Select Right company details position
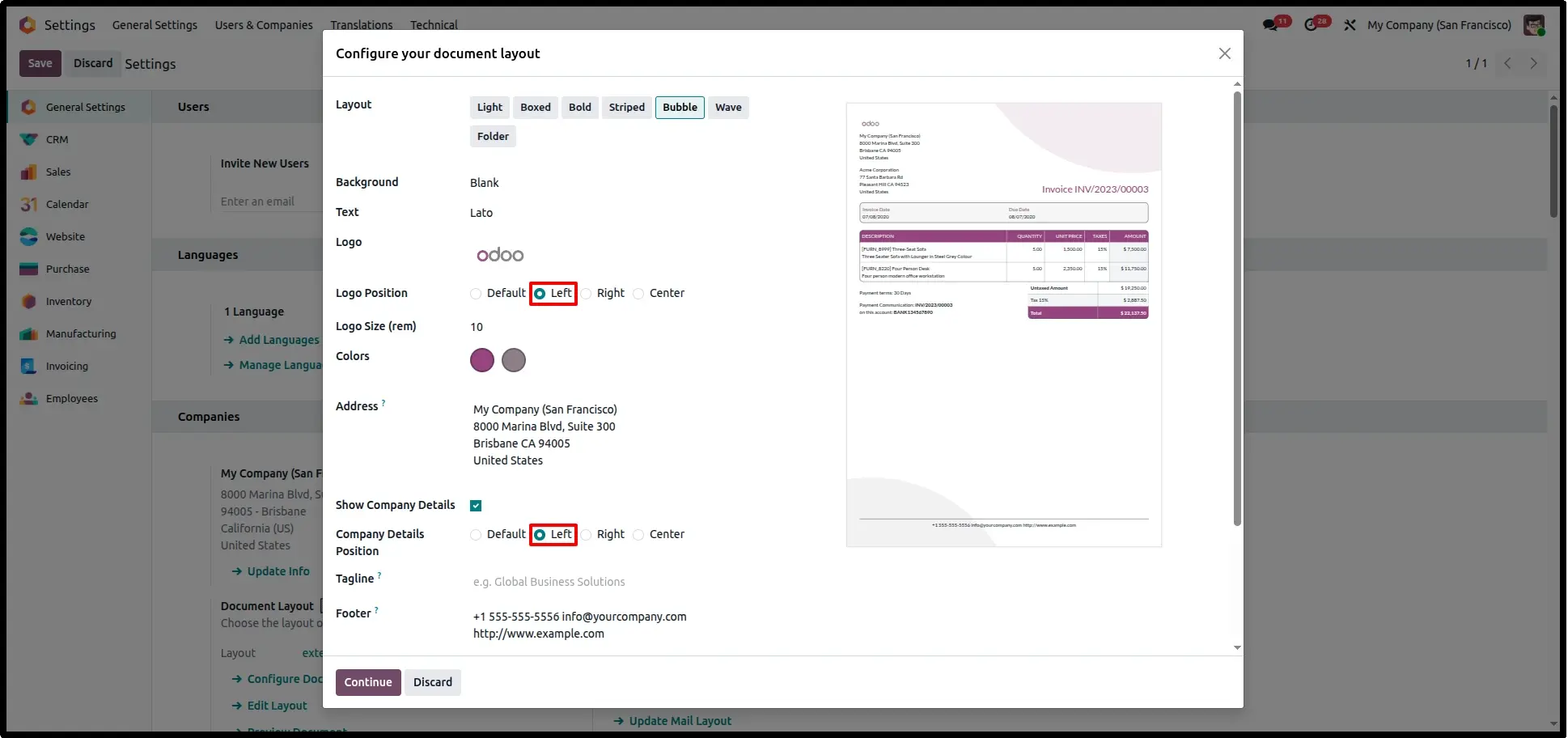This screenshot has height=738, width=1568. (x=586, y=535)
